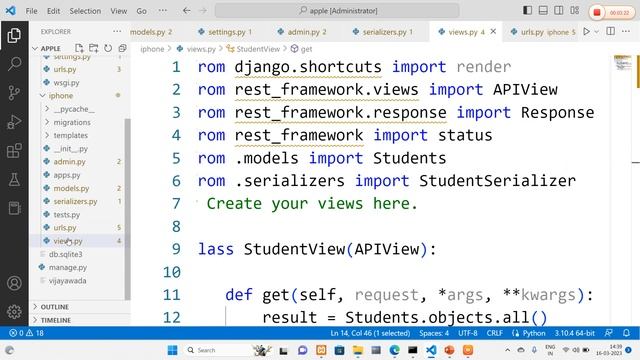Click StudentView in breadcrumb
This screenshot has height=360, width=640.
(258, 49)
